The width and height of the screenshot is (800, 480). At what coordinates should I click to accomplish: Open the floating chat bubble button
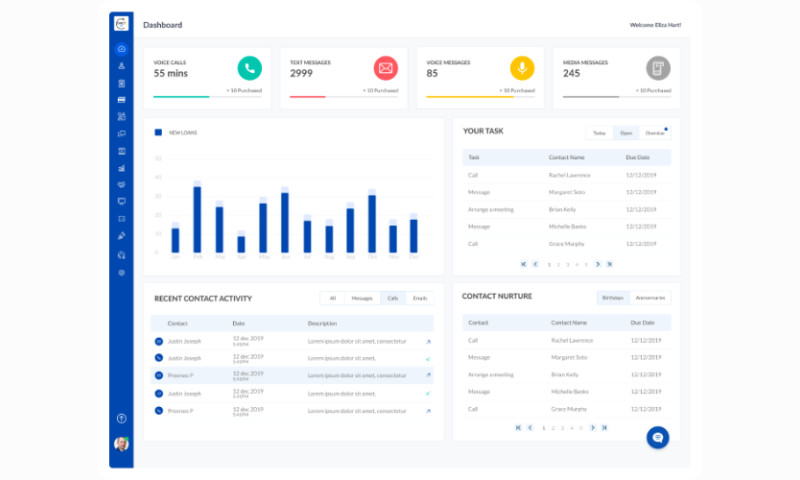click(x=658, y=438)
